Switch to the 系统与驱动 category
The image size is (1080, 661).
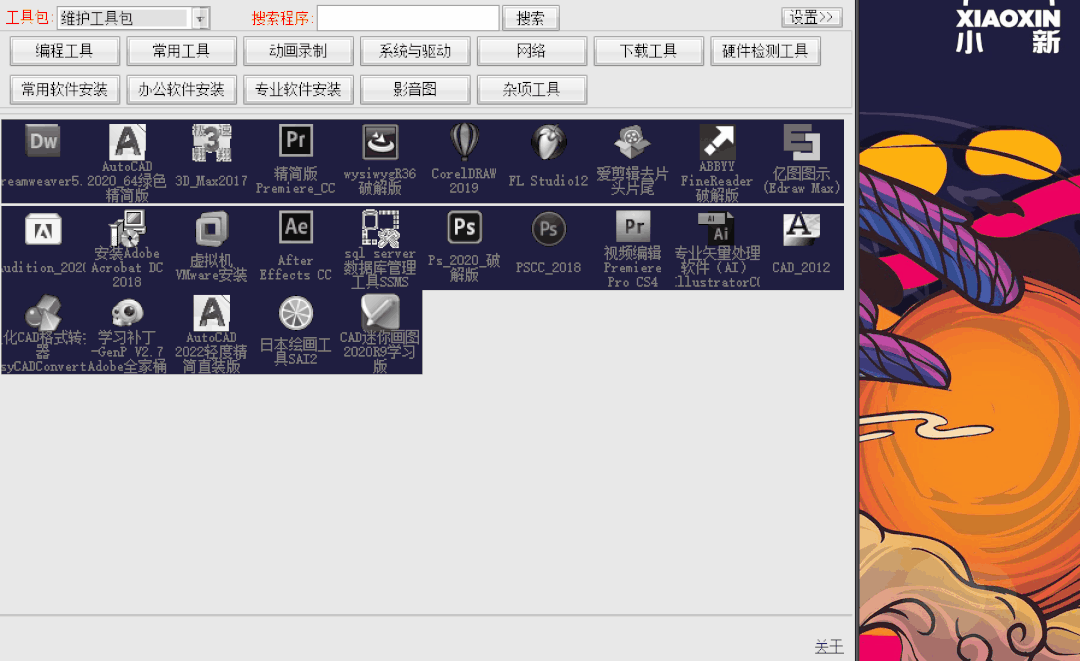(x=415, y=51)
